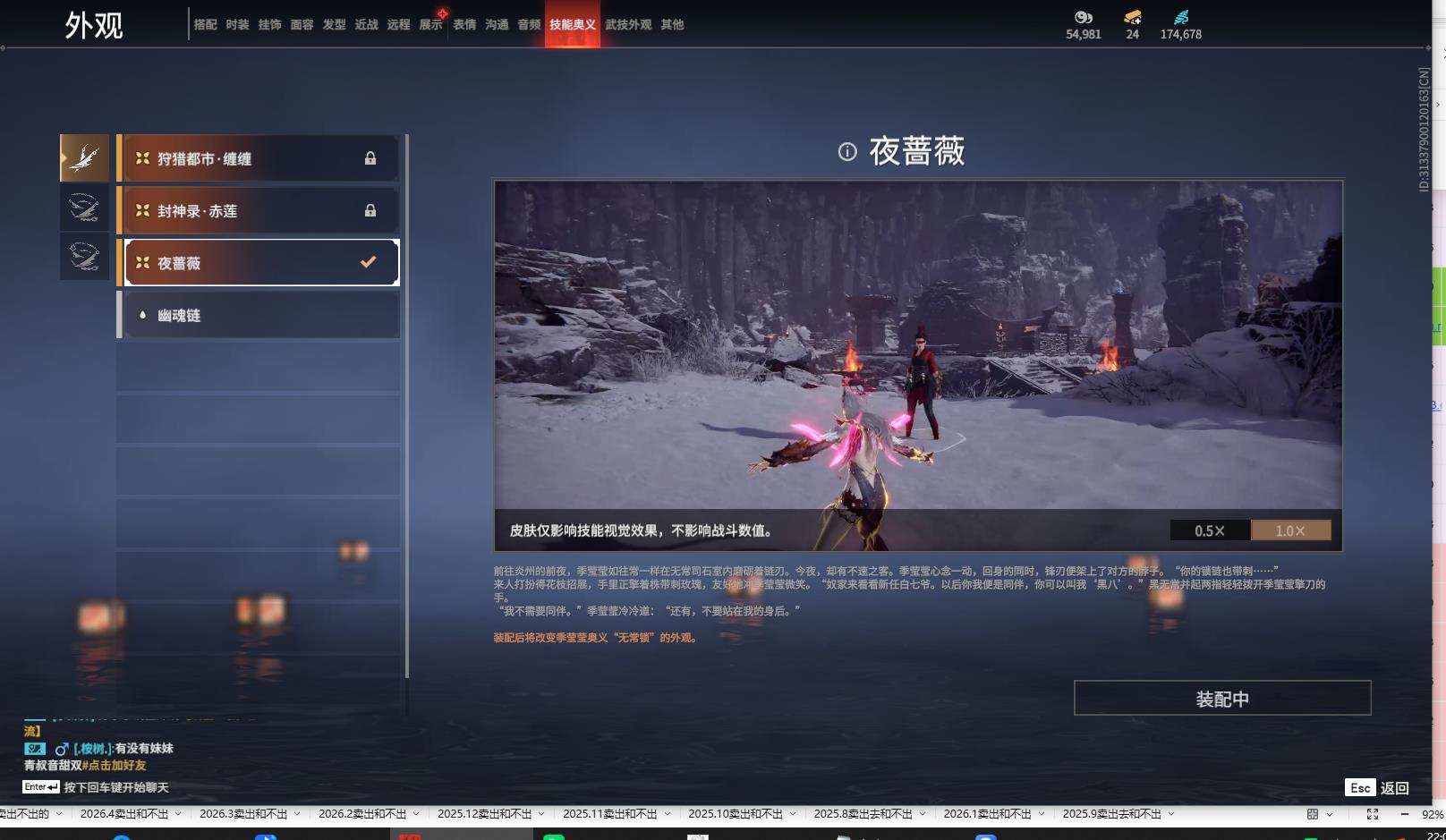Click the orange text 装配后将改变季莹莹奥义"无常锁"的外观。
Screen dimensions: 1446x840
[597, 638]
